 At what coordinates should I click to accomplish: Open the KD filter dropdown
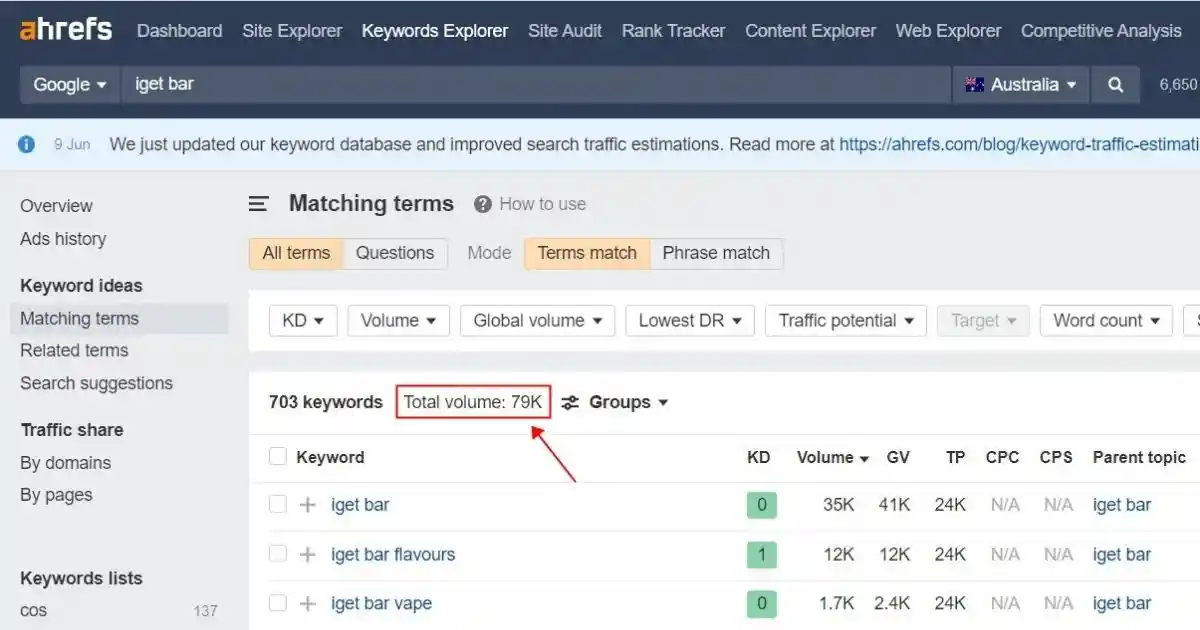click(x=303, y=321)
